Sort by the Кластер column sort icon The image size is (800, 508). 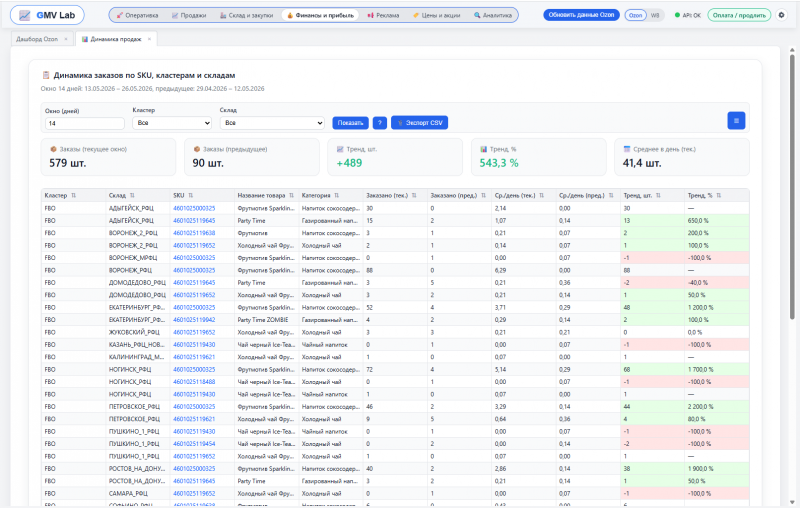[73, 195]
